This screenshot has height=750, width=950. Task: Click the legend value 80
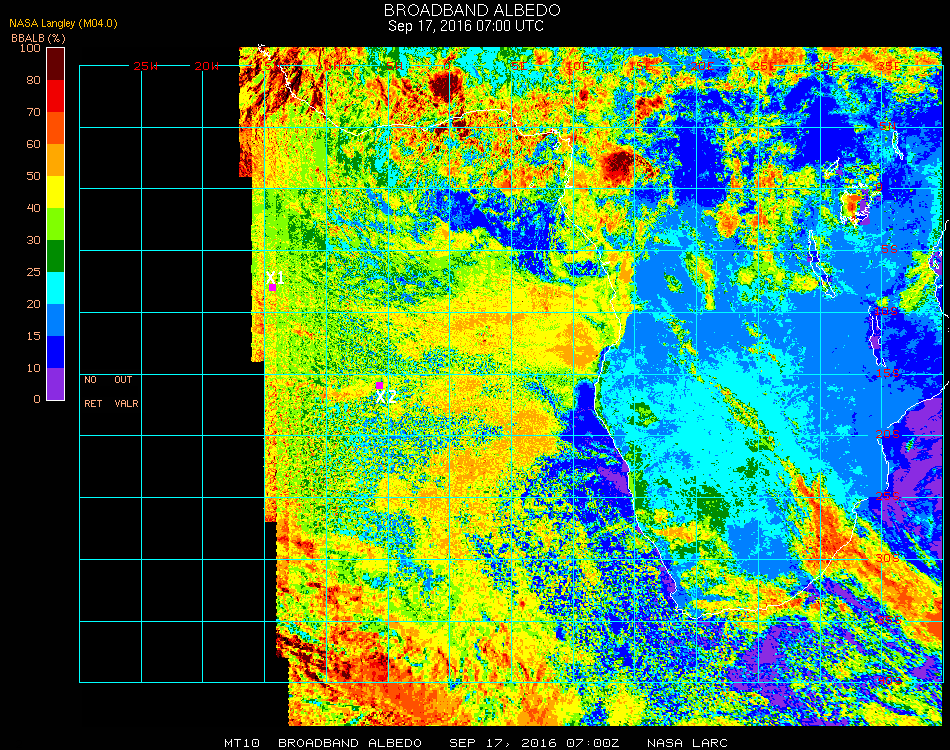pos(33,80)
